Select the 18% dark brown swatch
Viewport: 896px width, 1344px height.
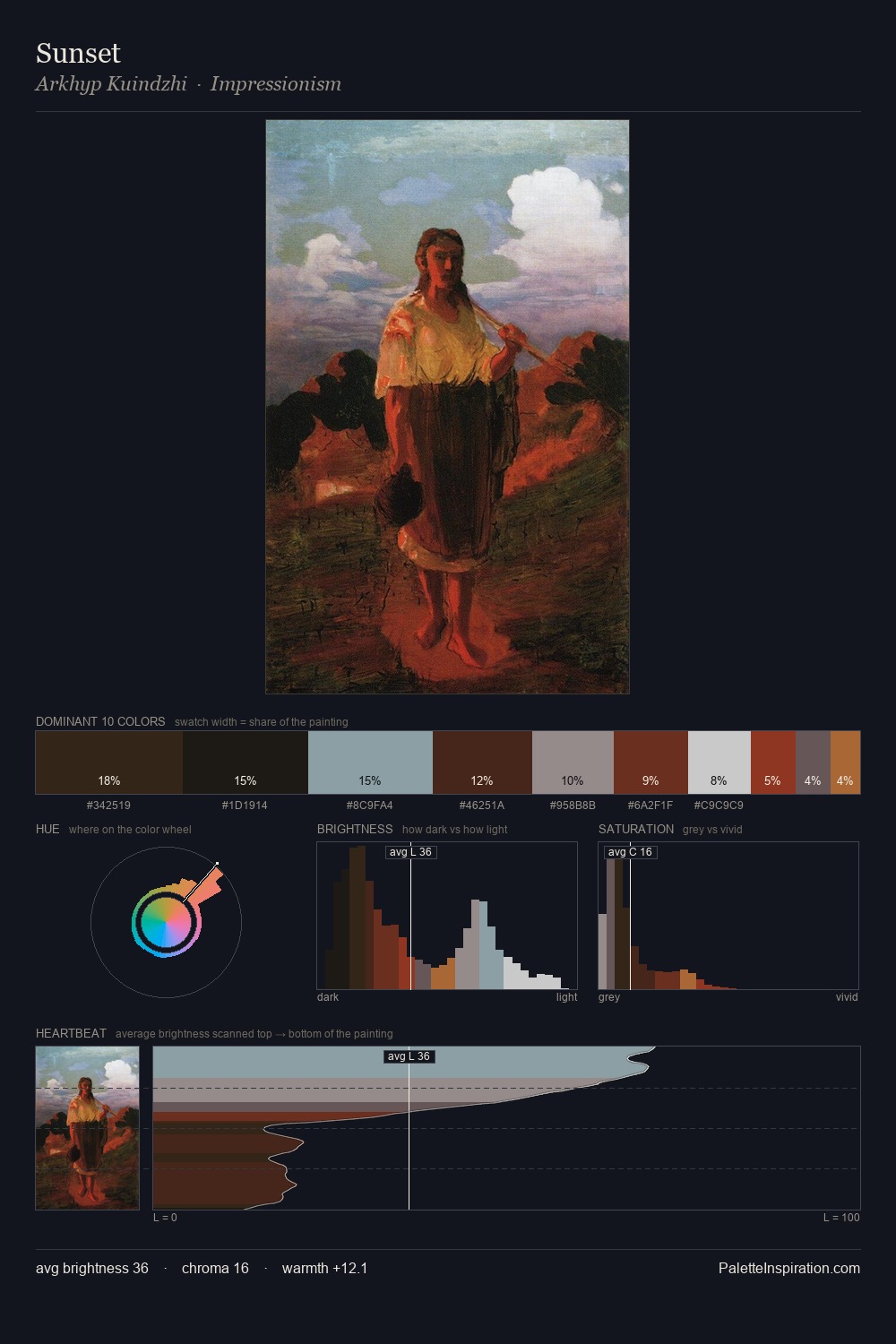click(109, 762)
